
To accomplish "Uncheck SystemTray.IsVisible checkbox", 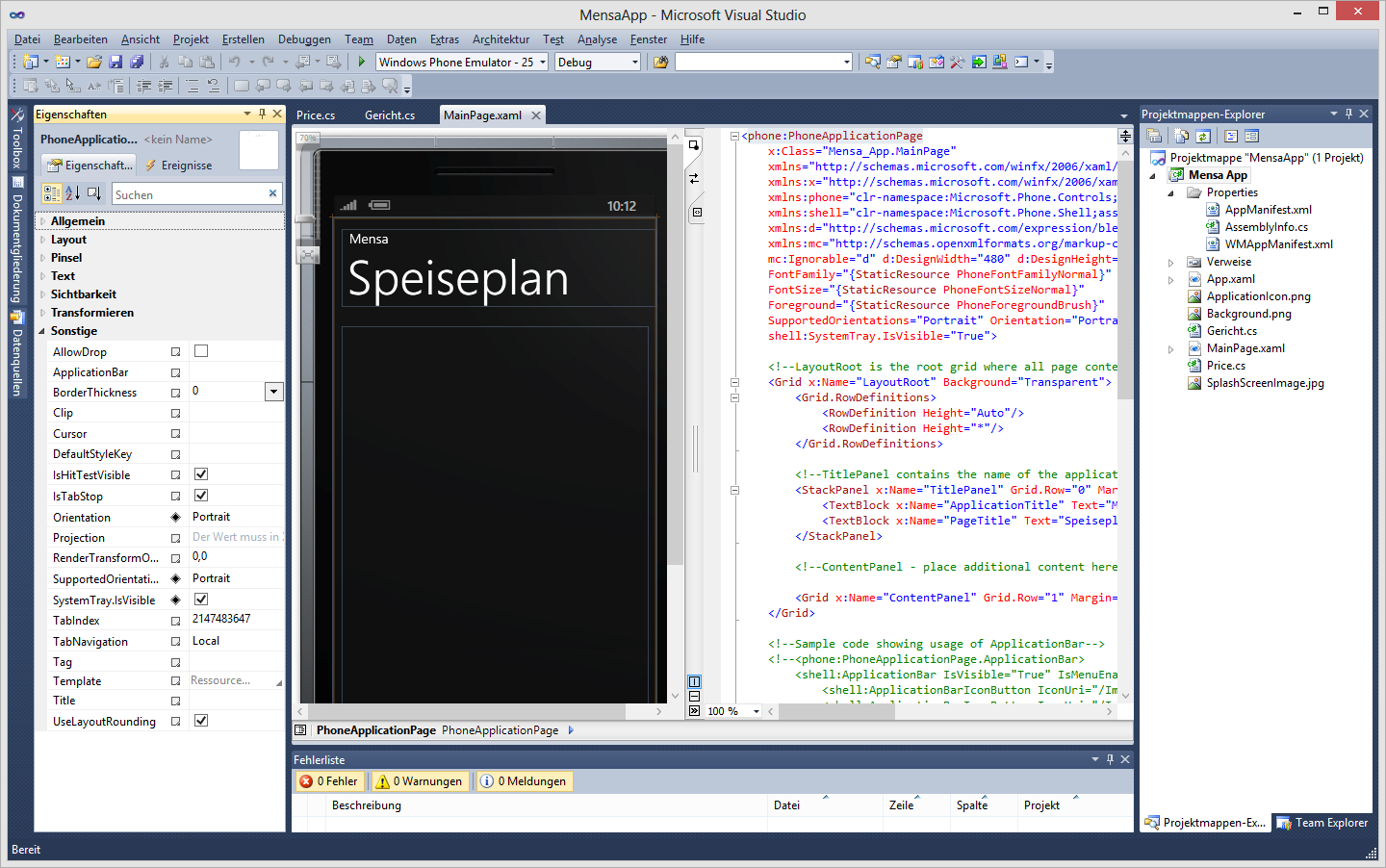I will coord(201,600).
